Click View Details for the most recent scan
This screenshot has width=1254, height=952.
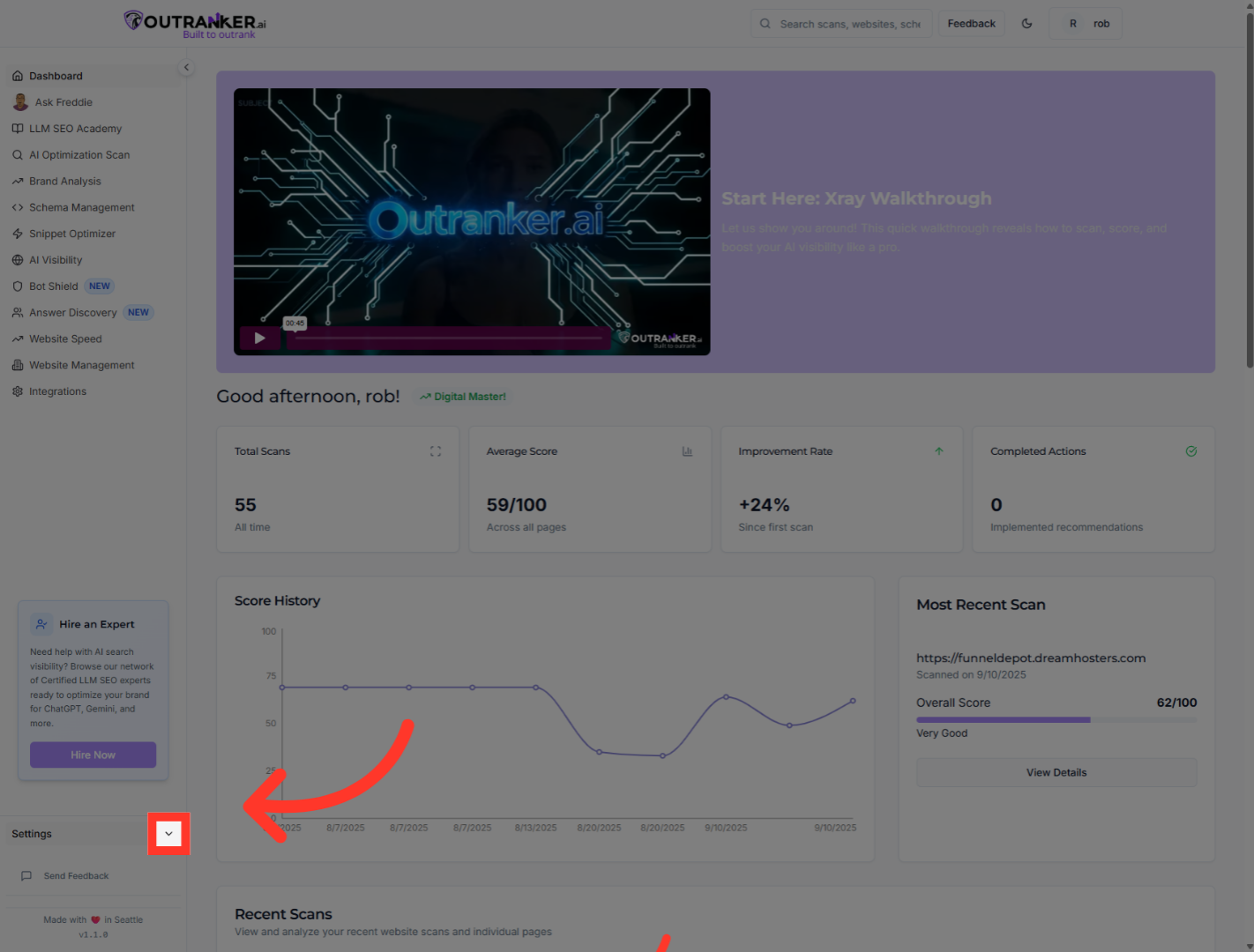coord(1056,772)
